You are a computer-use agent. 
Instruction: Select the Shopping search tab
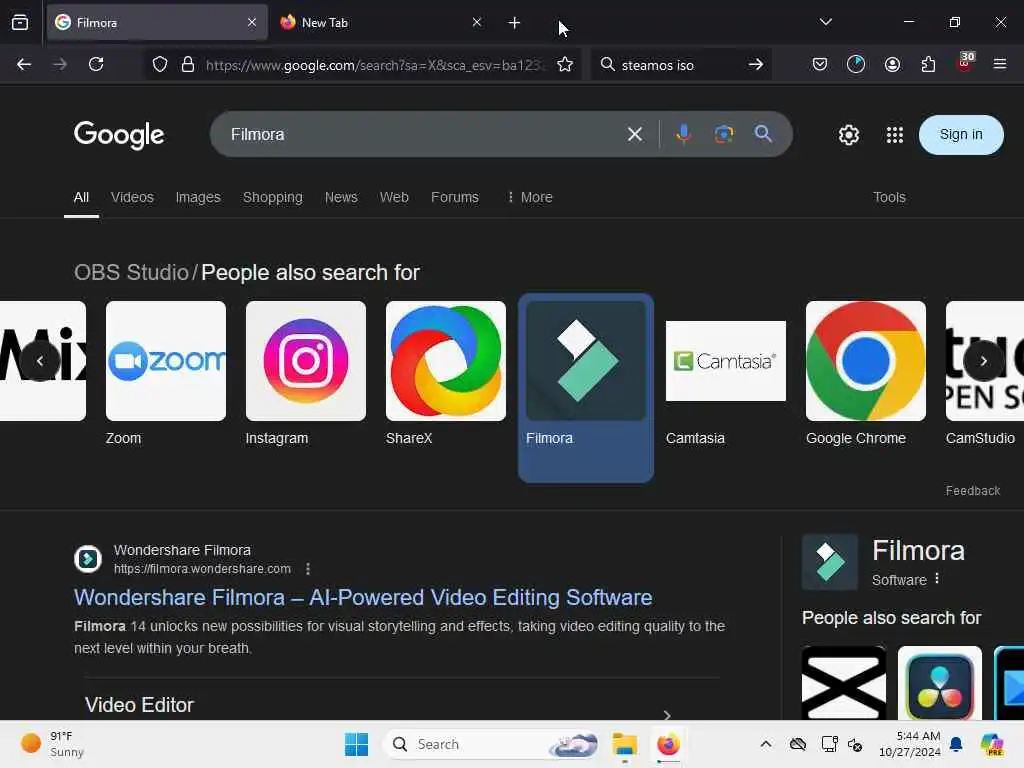[272, 197]
